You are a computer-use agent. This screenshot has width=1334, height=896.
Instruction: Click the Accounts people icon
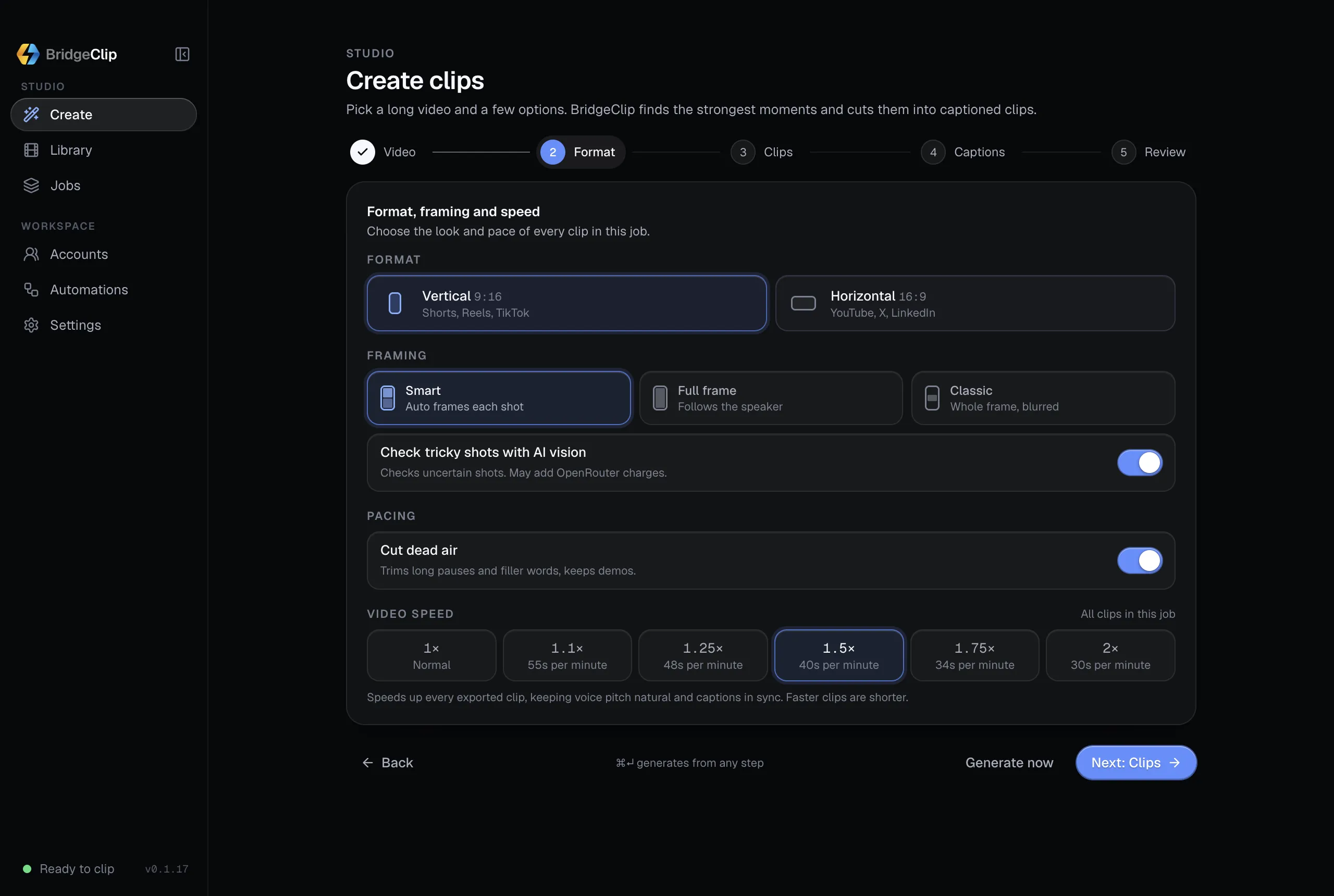coord(31,254)
